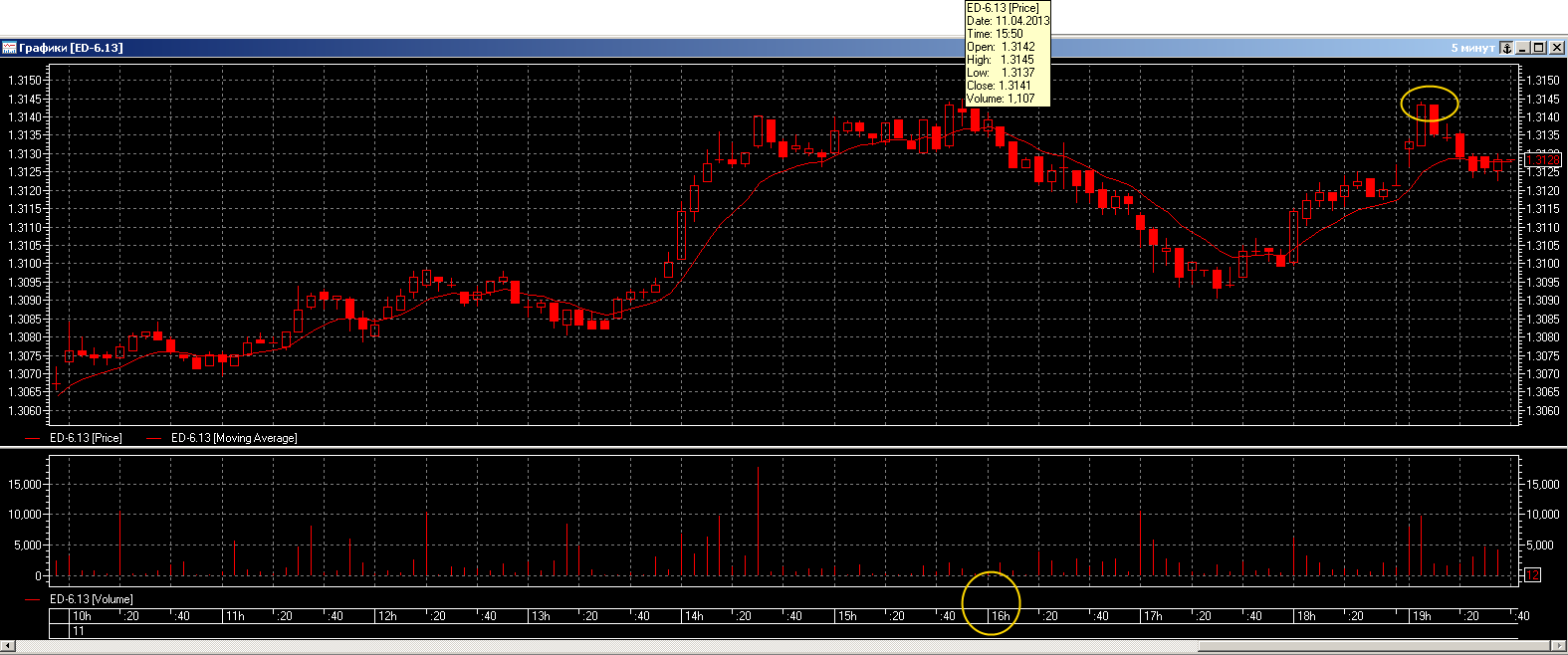Click the 16h mark on time axis

1000,616
